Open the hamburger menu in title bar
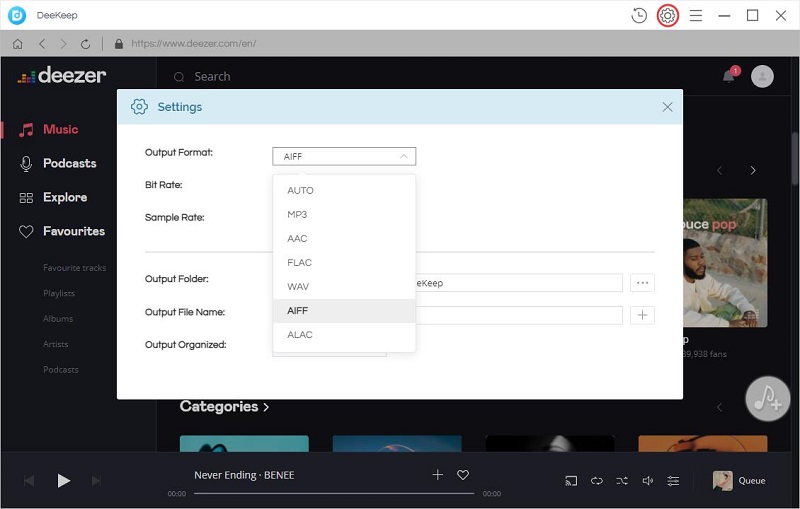This screenshot has height=509, width=800. [x=696, y=16]
